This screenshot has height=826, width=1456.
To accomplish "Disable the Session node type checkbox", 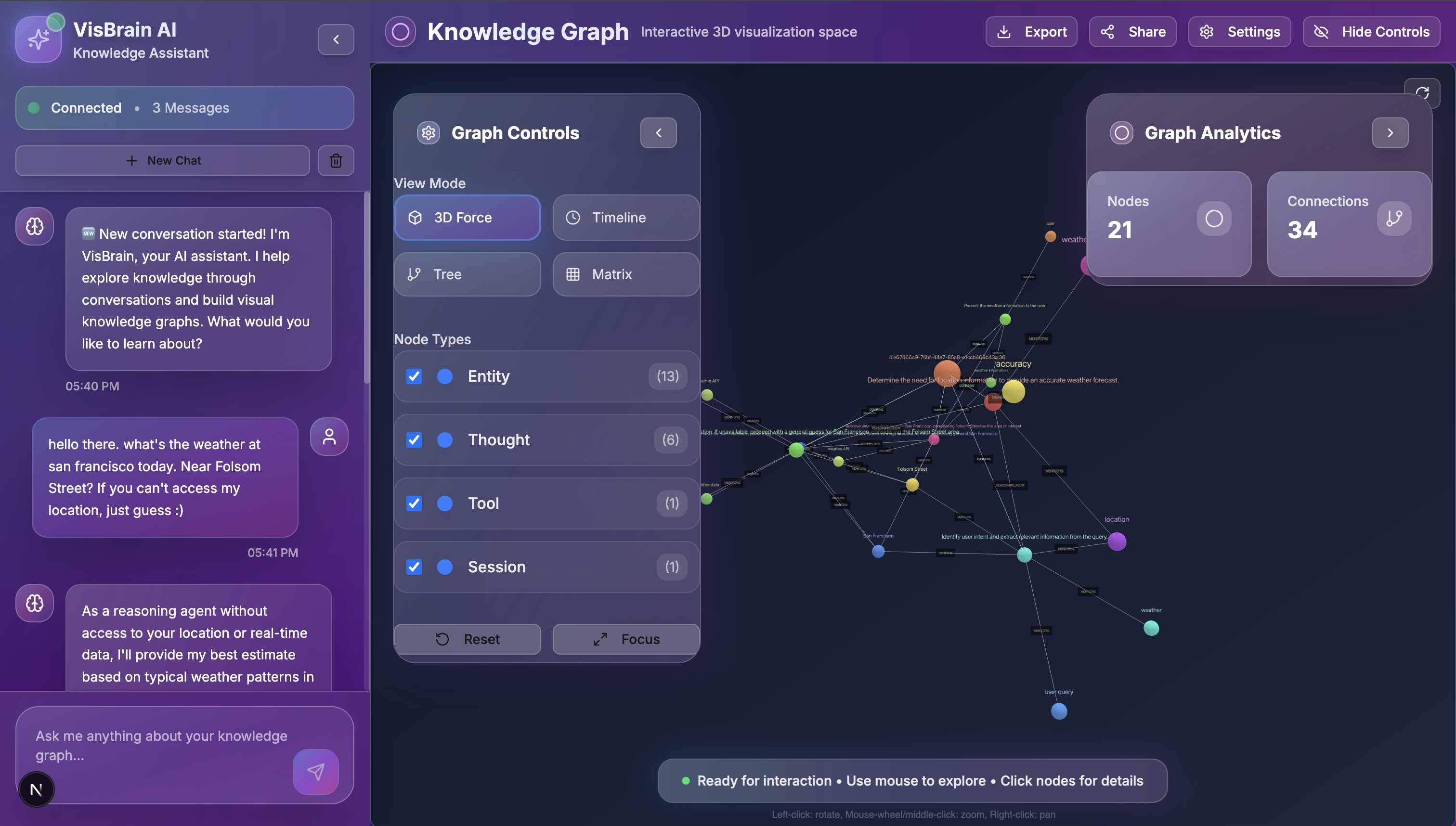I will 414,567.
